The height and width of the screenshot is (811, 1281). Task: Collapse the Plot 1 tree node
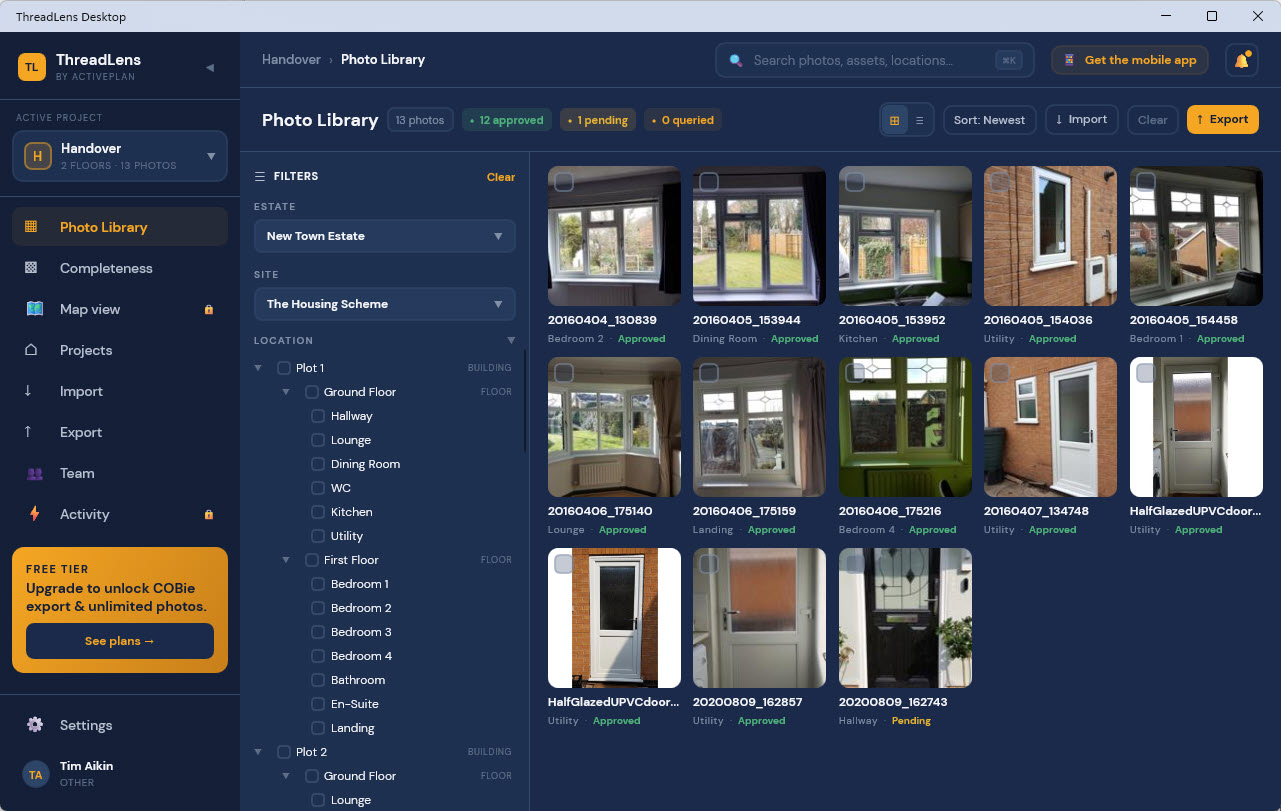click(x=258, y=368)
